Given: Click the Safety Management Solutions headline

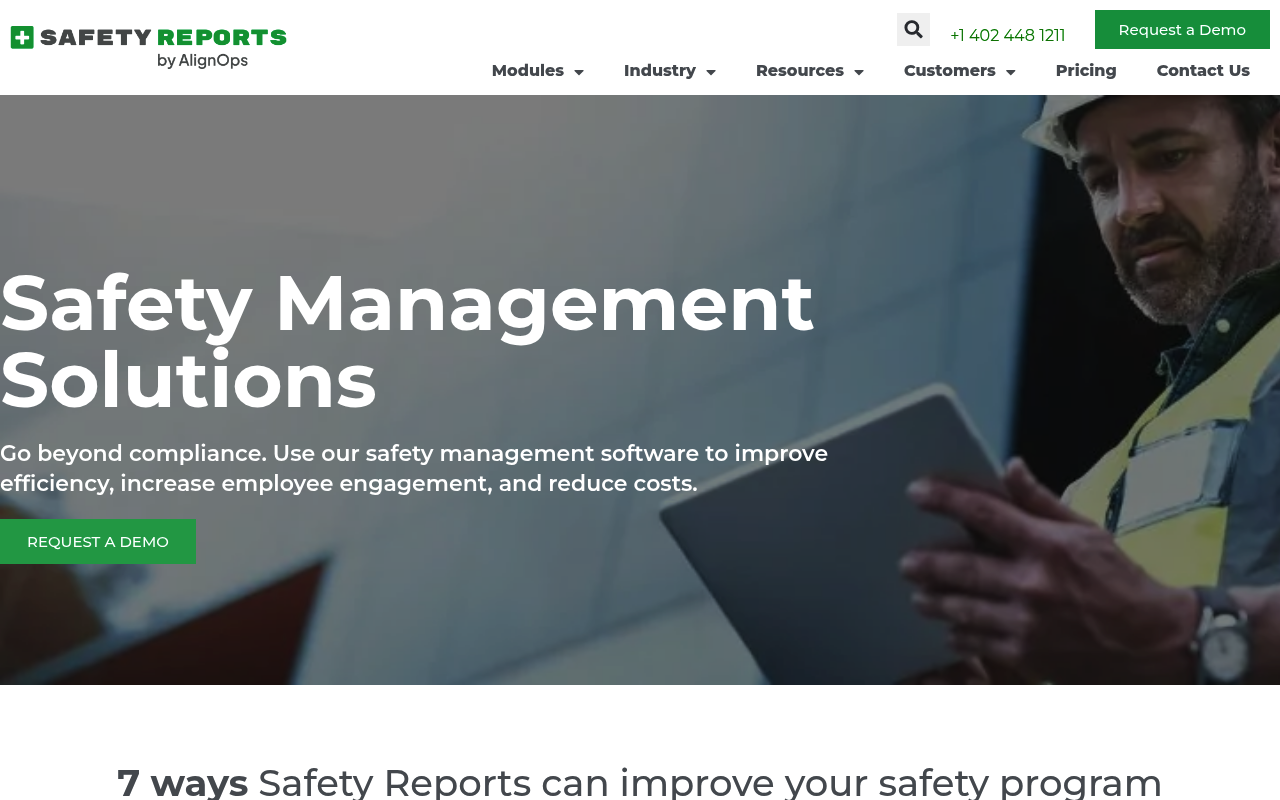Looking at the screenshot, I should click(x=406, y=341).
